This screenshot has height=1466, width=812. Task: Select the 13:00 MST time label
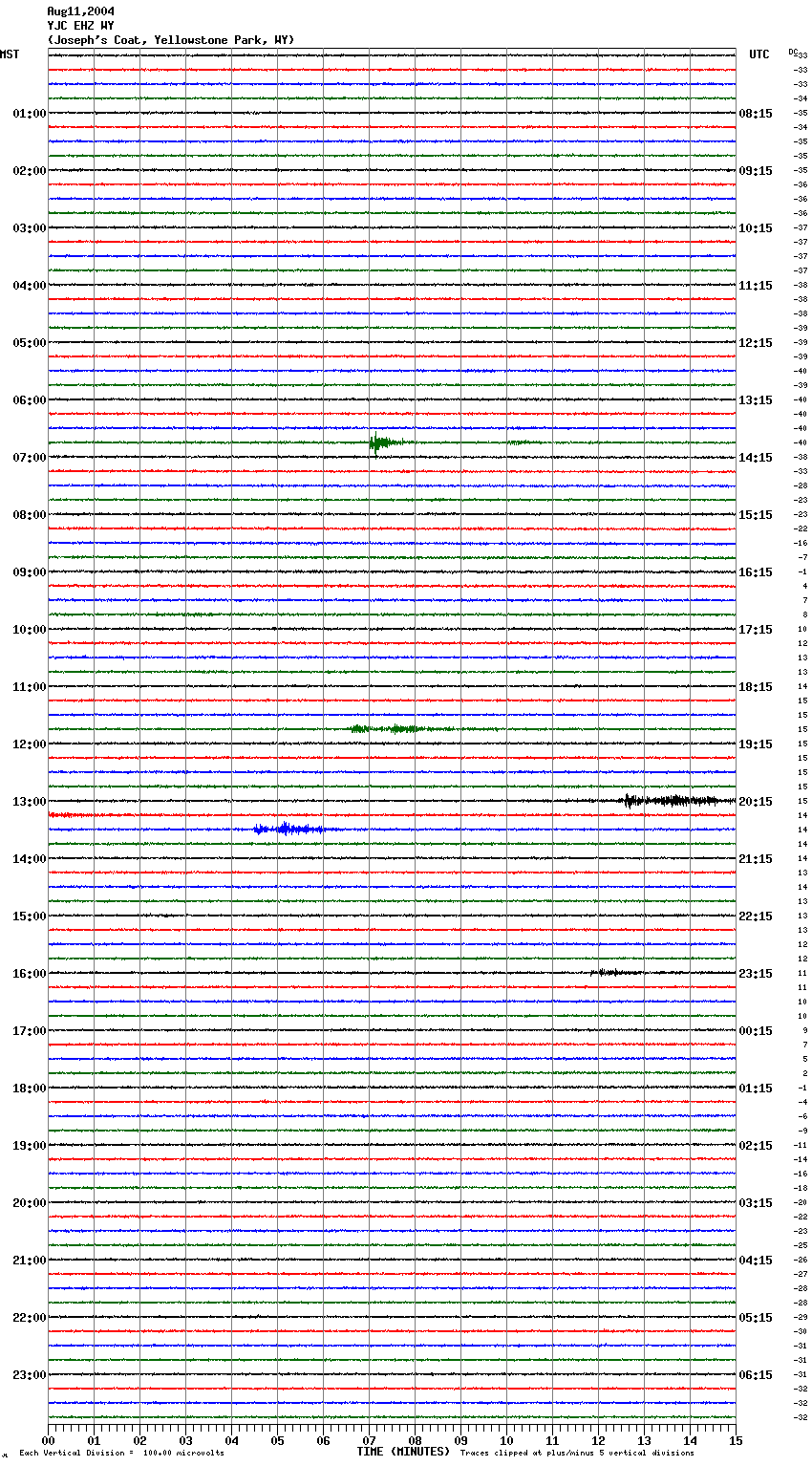[30, 802]
